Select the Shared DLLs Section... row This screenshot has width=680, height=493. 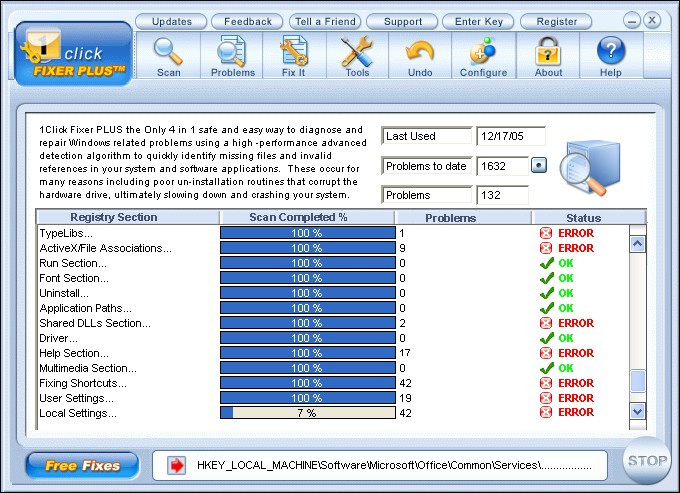tap(95, 323)
